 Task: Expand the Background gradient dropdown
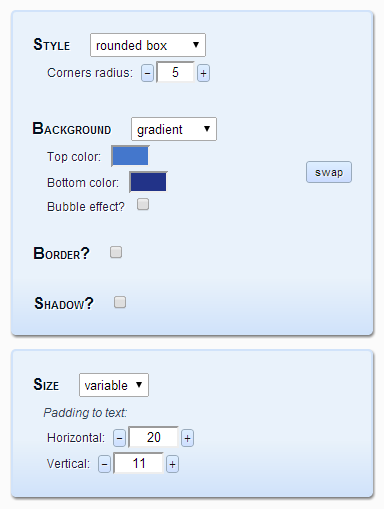[x=174, y=129]
